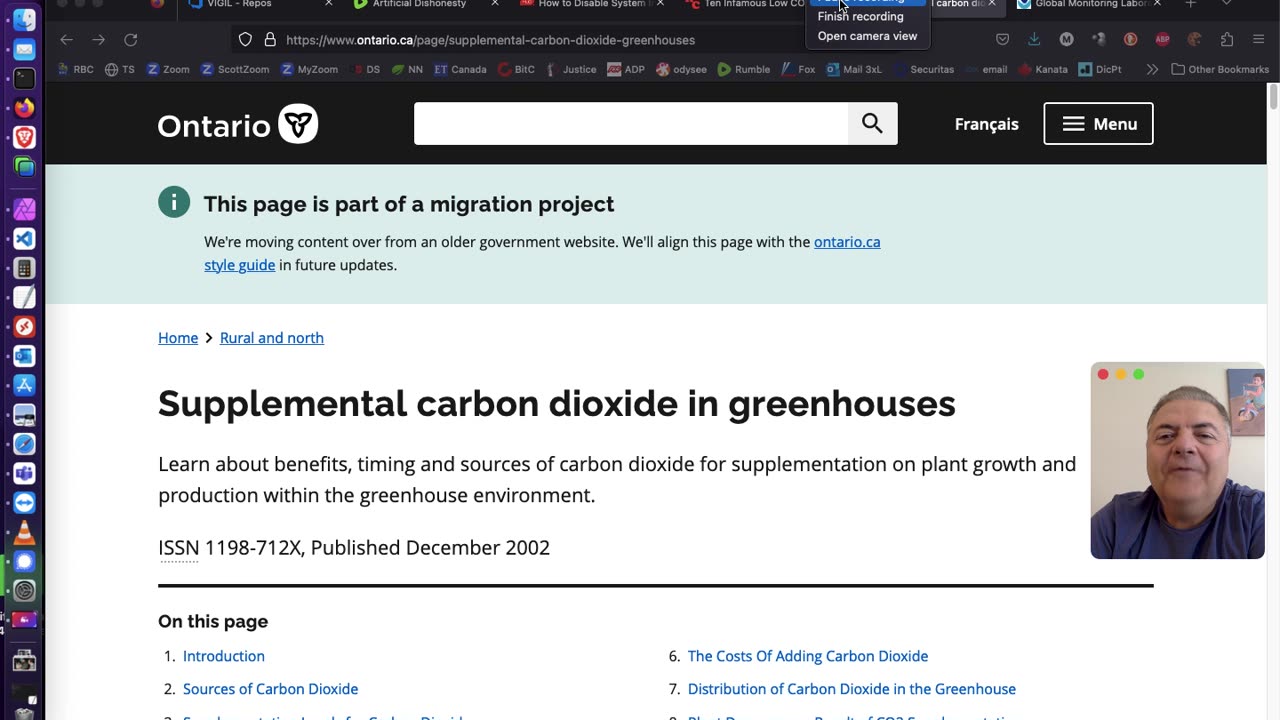Open the Kanata bookmark
The image size is (1280, 720).
point(1043,70)
